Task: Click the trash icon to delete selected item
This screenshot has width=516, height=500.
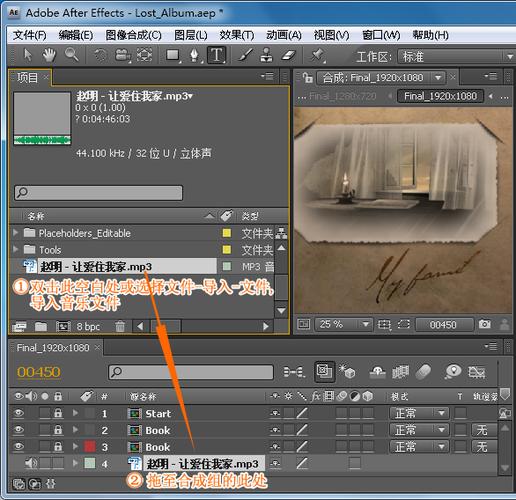Action: click(x=120, y=326)
